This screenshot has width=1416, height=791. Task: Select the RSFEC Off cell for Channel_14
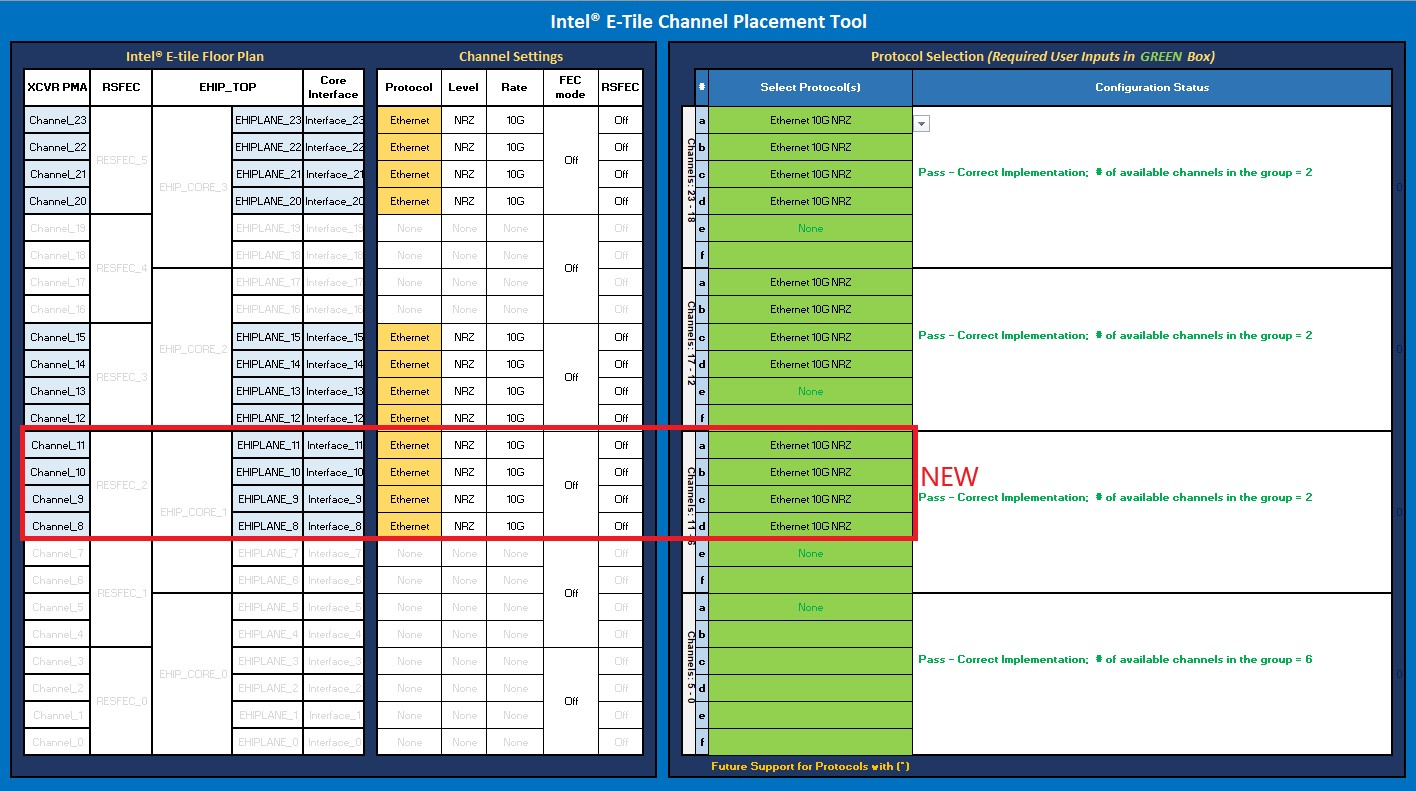(x=621, y=364)
